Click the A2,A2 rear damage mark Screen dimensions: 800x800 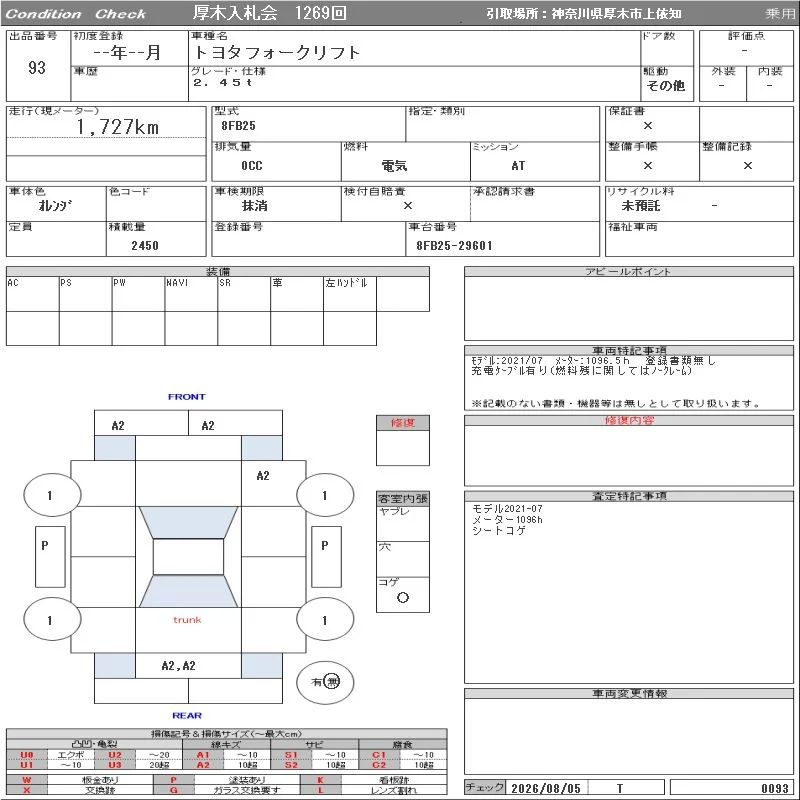[179, 665]
